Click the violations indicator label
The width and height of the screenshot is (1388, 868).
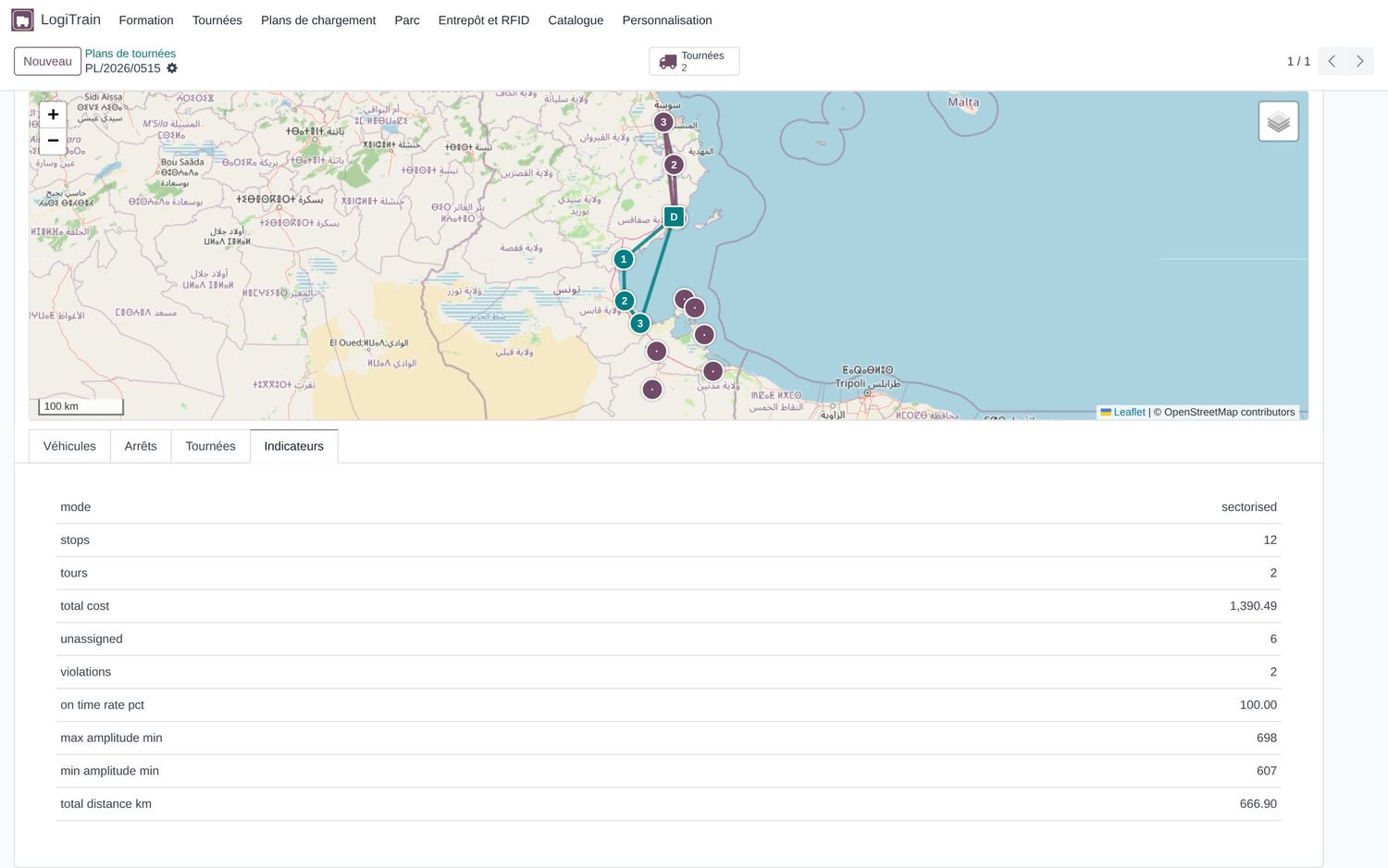pos(86,672)
